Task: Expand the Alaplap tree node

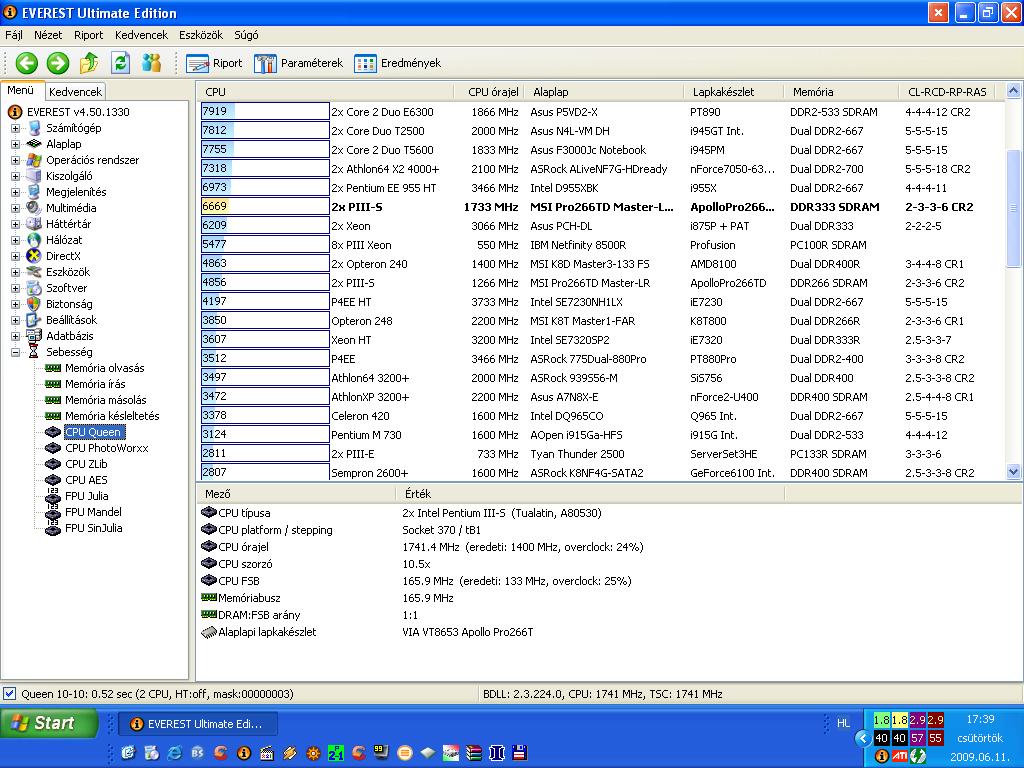Action: pos(15,144)
